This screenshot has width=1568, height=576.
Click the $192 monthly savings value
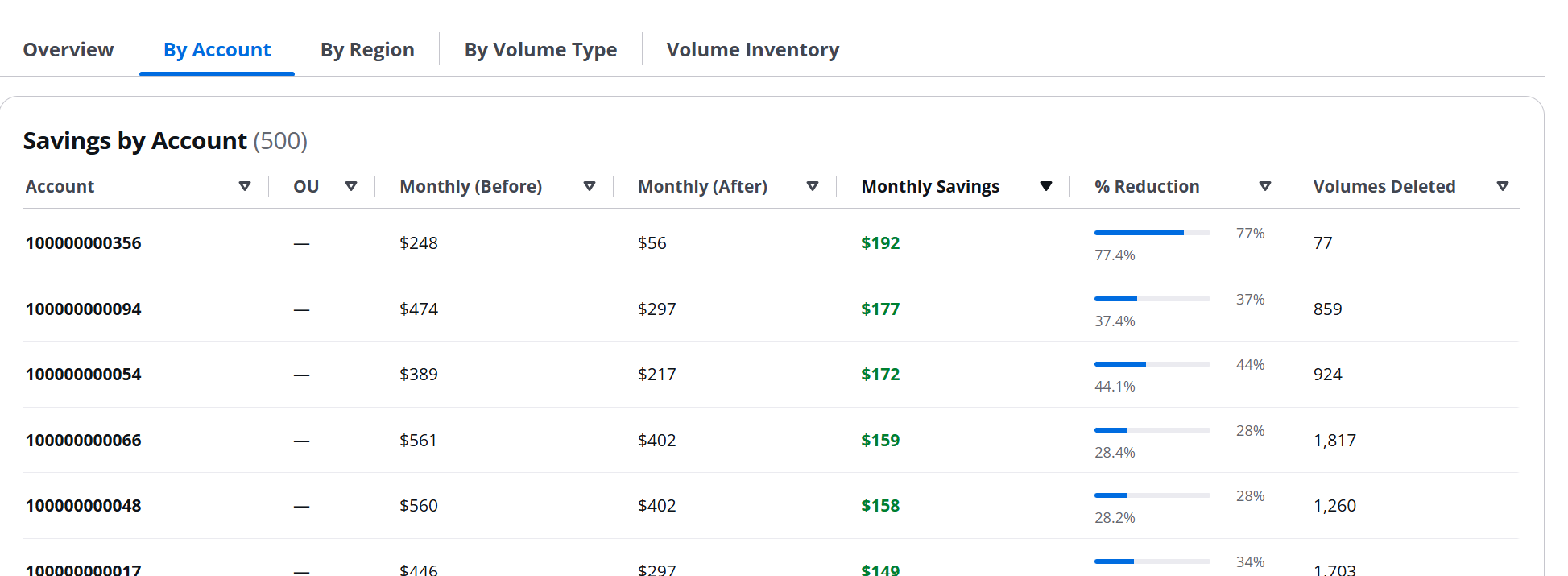coord(880,242)
